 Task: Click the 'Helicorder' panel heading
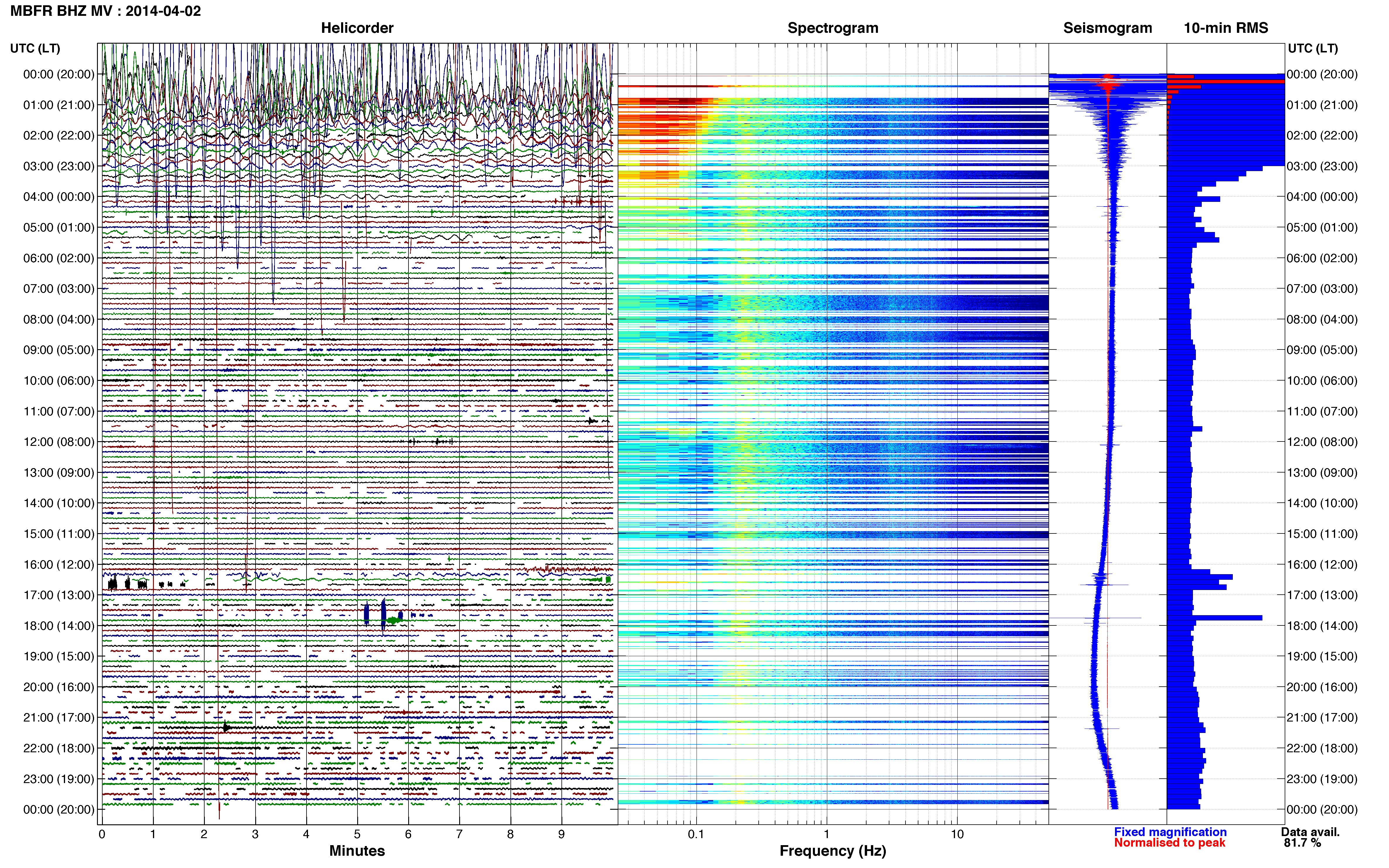(357, 28)
